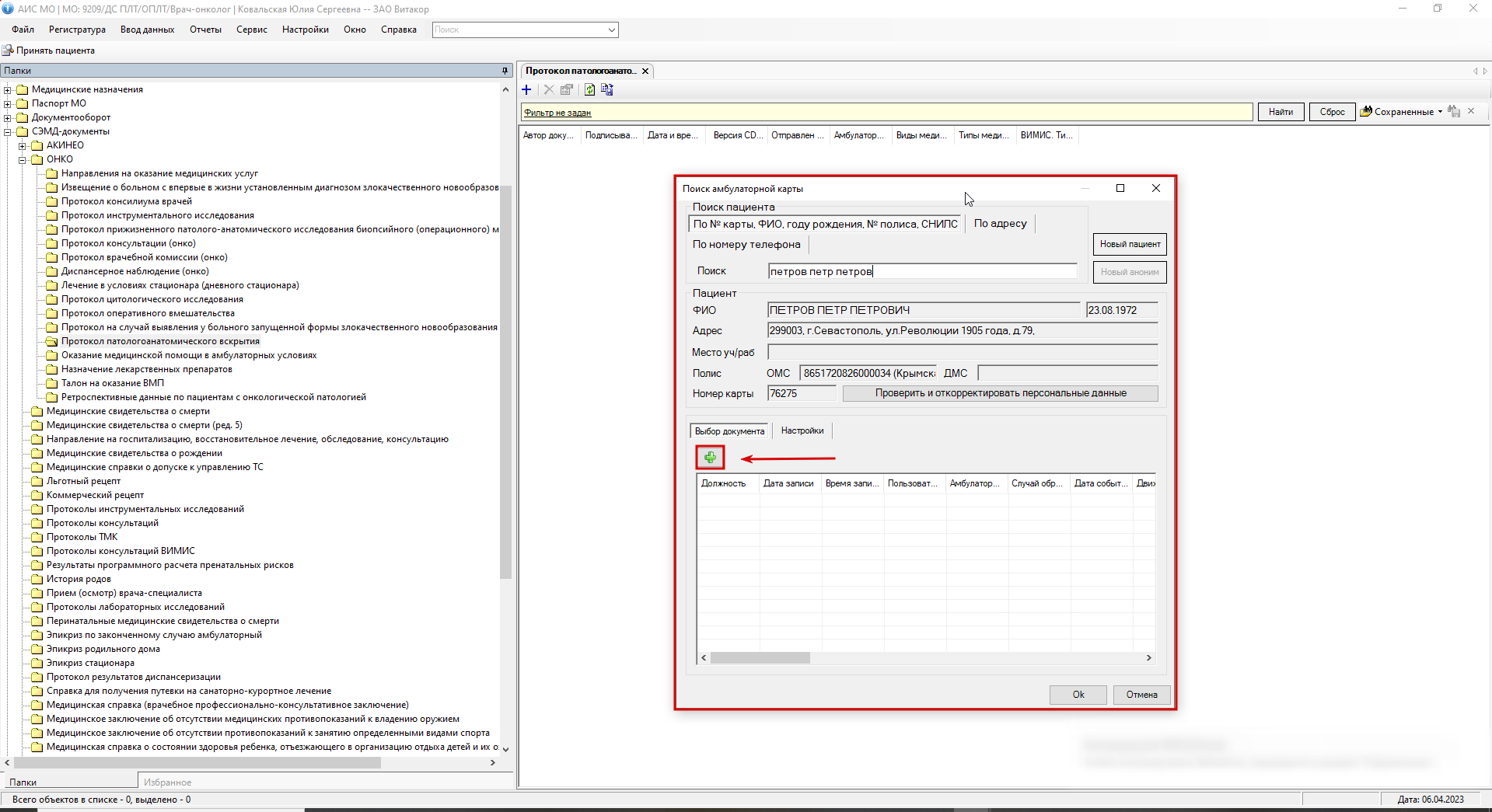Image resolution: width=1492 pixels, height=812 pixels.
Task: Click the save filter icon next to Сохраненные
Action: tap(1454, 112)
